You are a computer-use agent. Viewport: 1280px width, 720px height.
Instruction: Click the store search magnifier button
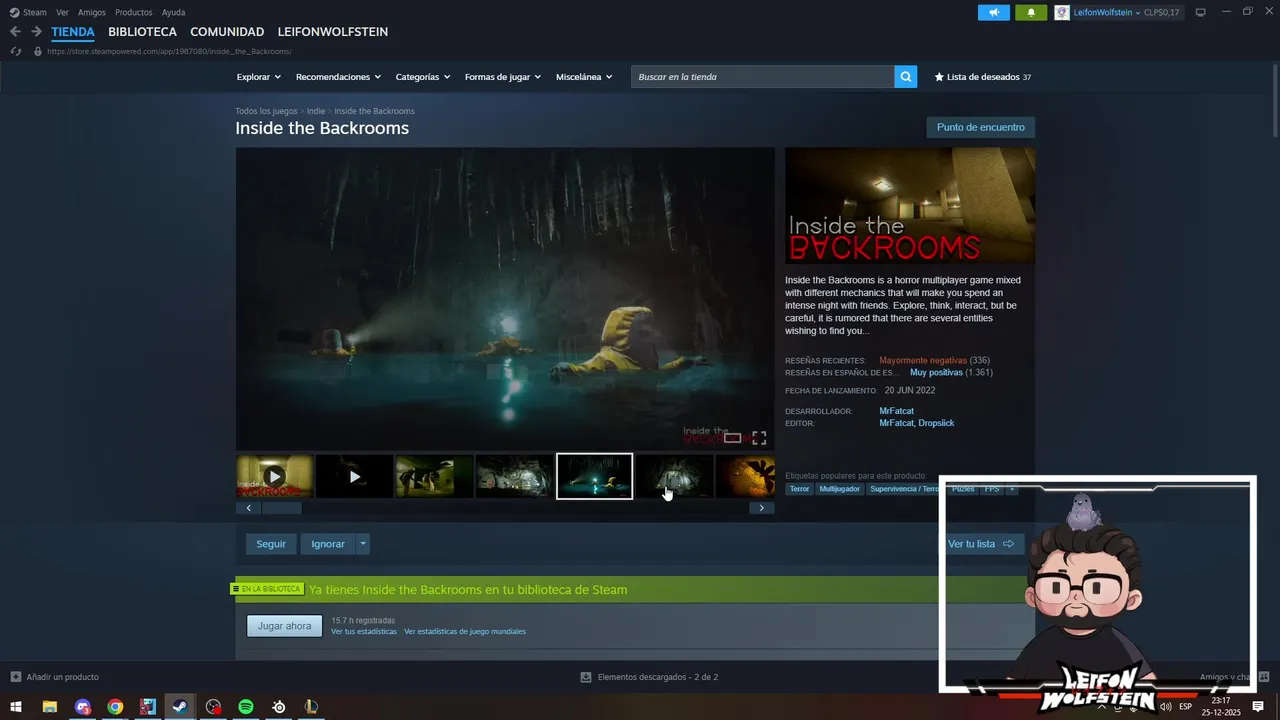point(905,77)
